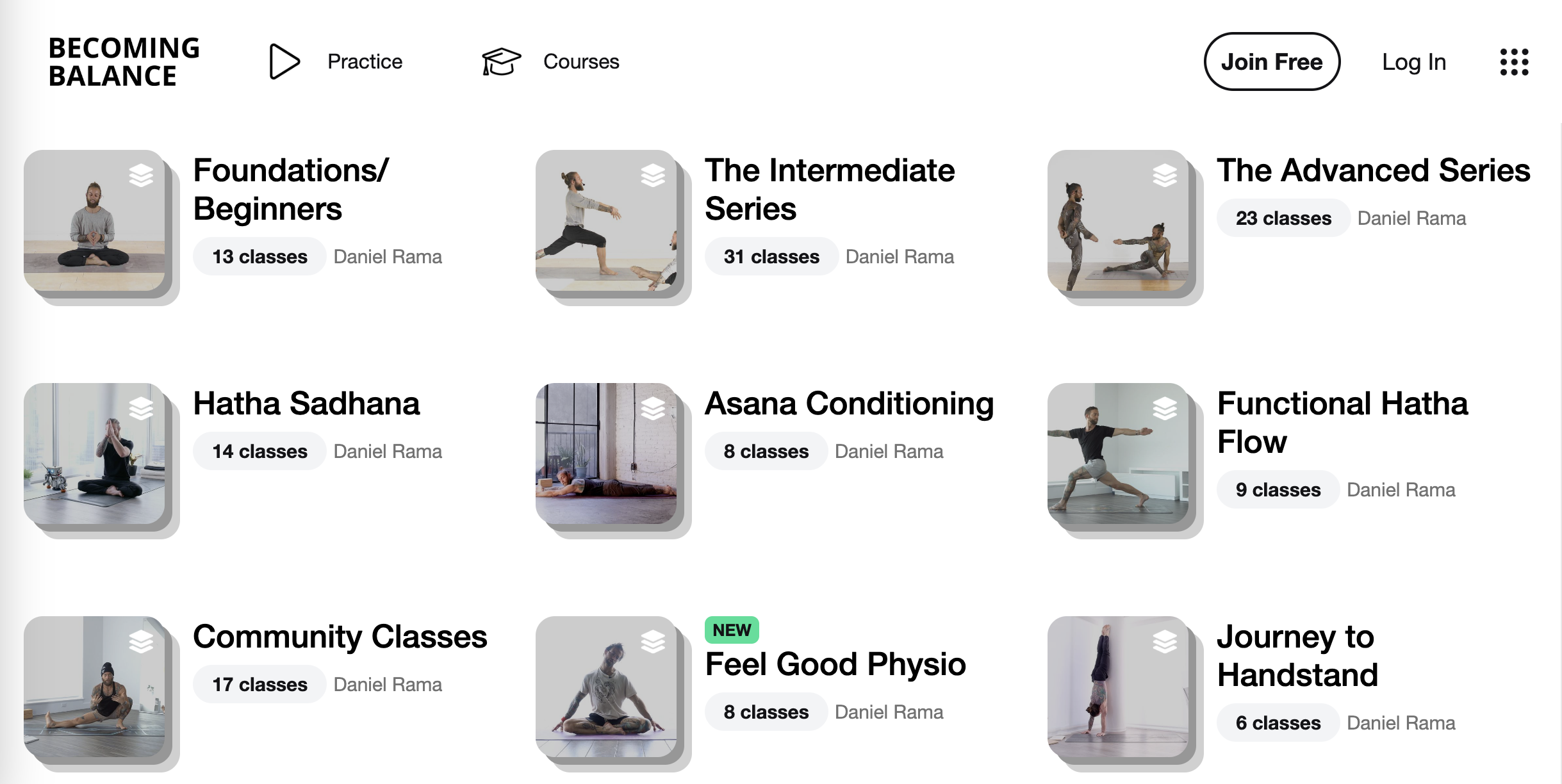Select the Functional Hatha Flow thumbnail
The width and height of the screenshot is (1562, 784).
tap(1118, 453)
